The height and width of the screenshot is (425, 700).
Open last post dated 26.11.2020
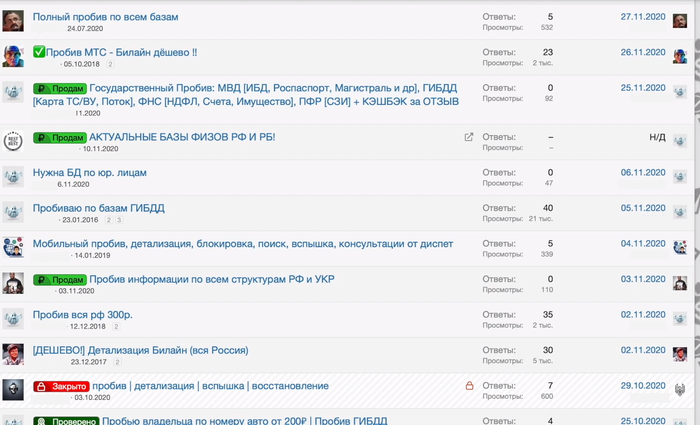click(x=643, y=52)
